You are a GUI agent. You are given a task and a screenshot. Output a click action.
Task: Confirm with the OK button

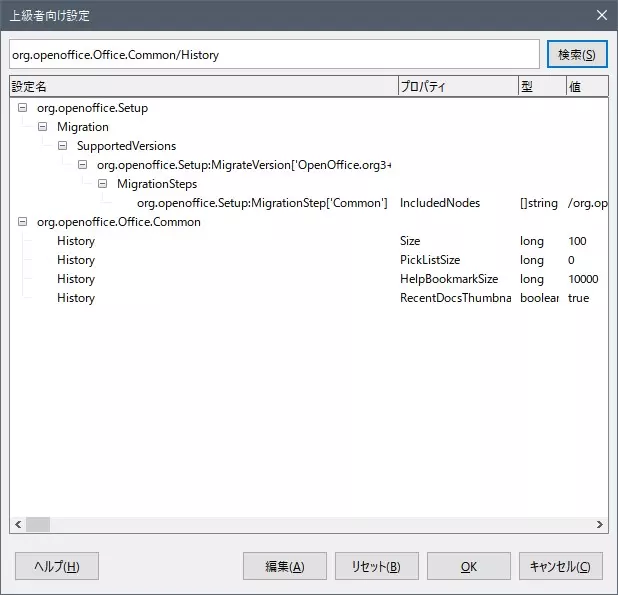[468, 566]
